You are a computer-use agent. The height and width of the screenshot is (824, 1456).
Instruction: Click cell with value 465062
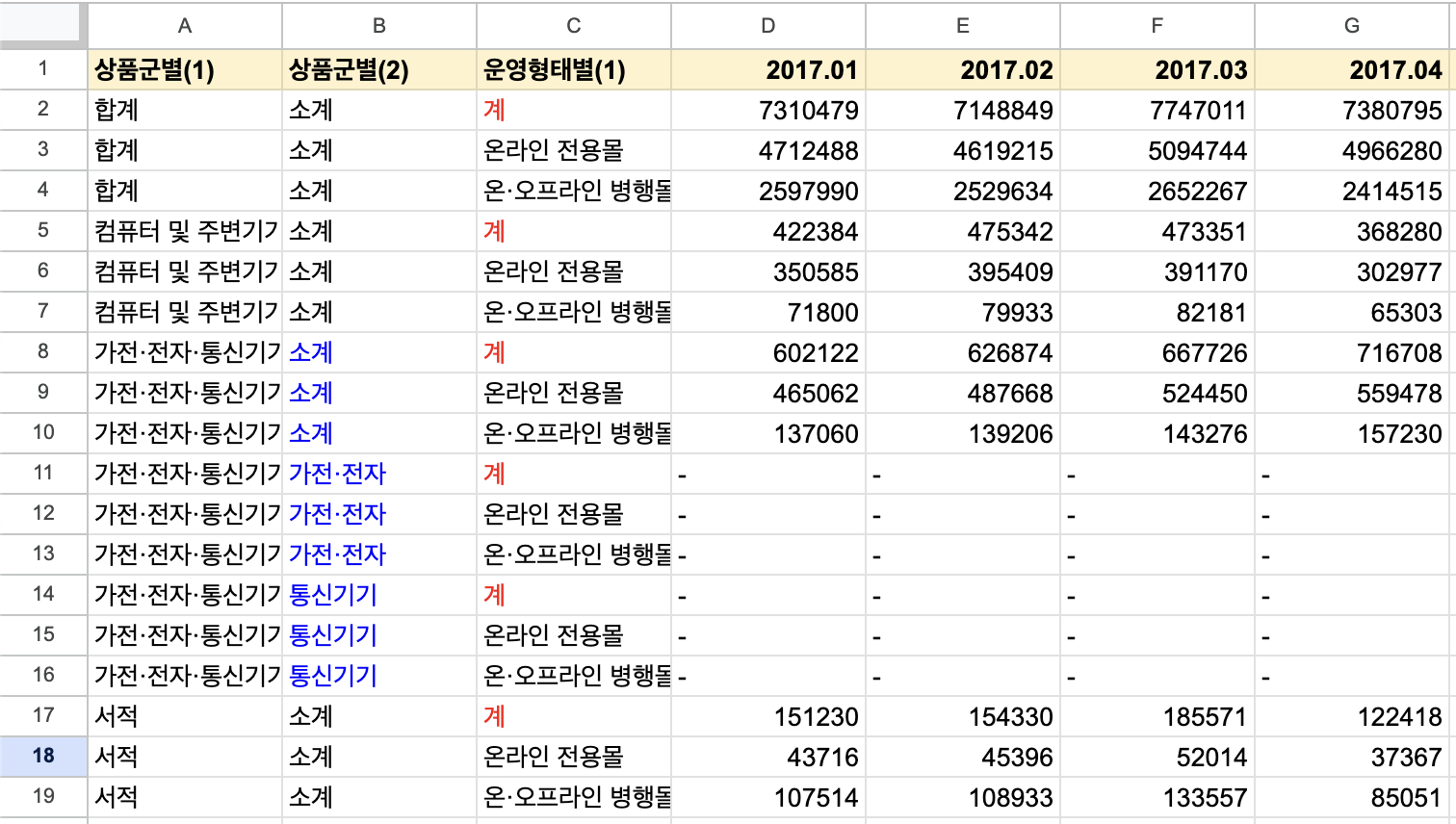[x=768, y=393]
